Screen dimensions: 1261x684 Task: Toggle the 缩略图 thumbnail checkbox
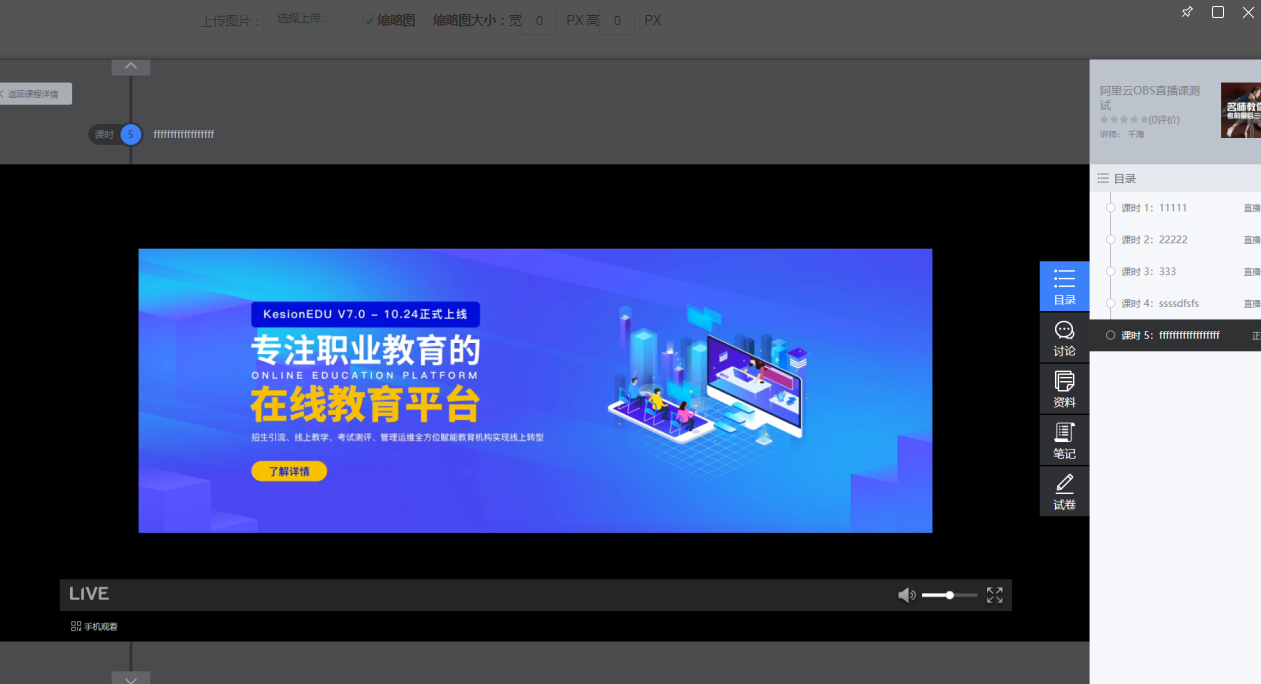point(369,20)
